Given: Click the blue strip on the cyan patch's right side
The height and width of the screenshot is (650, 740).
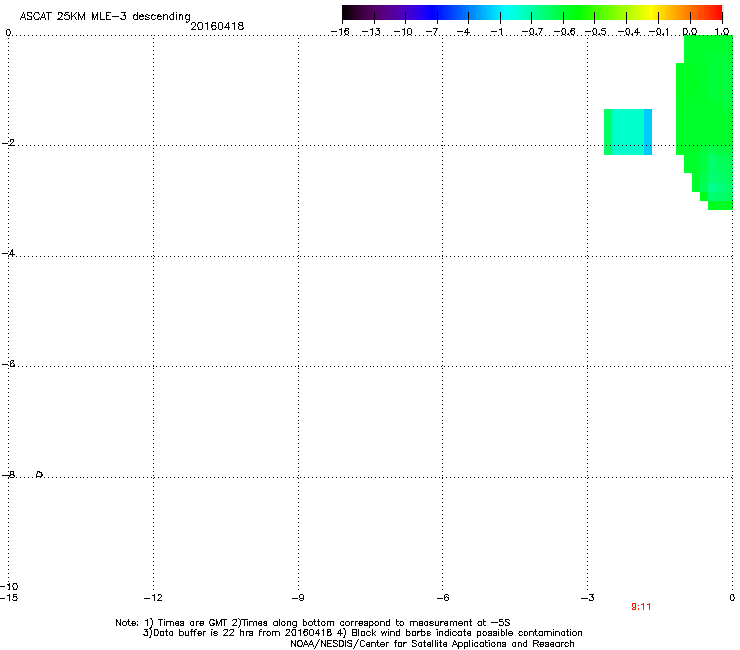Looking at the screenshot, I should [x=648, y=132].
